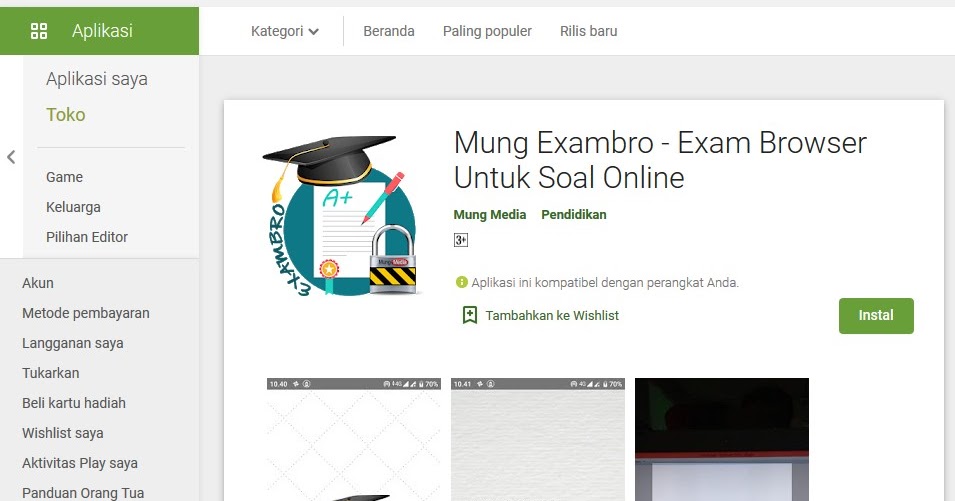Screen dimensions: 955x501
Task: Click the wishlist bookmark icon
Action: tap(470, 315)
